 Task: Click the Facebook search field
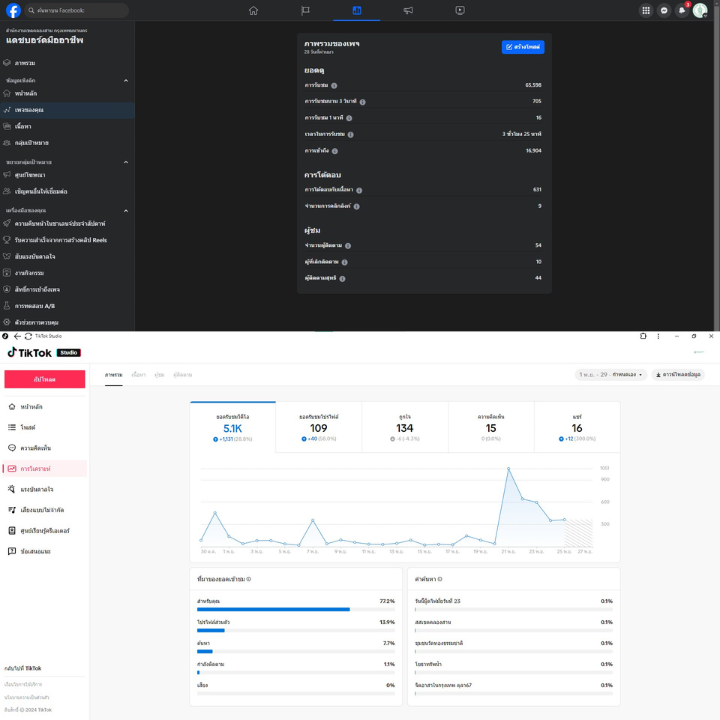76,10
